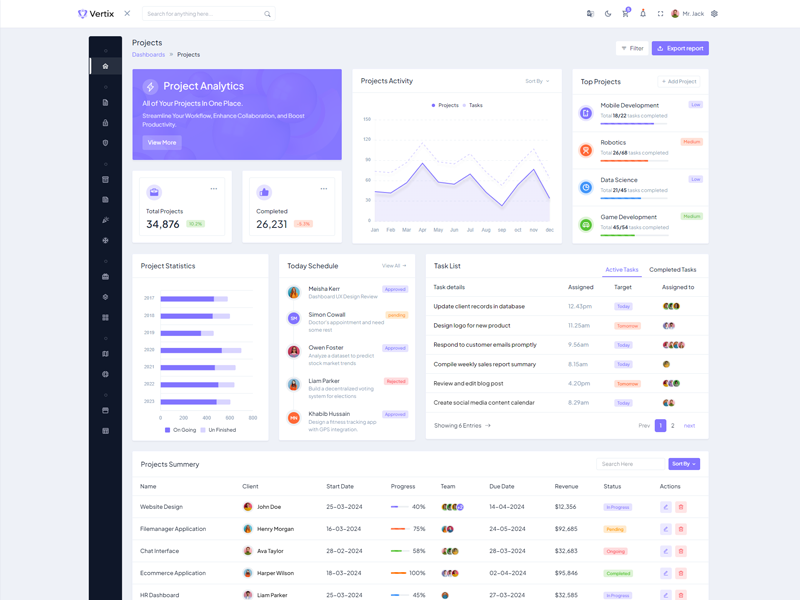Toggle fullscreen mode icon
Viewport: 800px width, 600px height.
coord(660,14)
